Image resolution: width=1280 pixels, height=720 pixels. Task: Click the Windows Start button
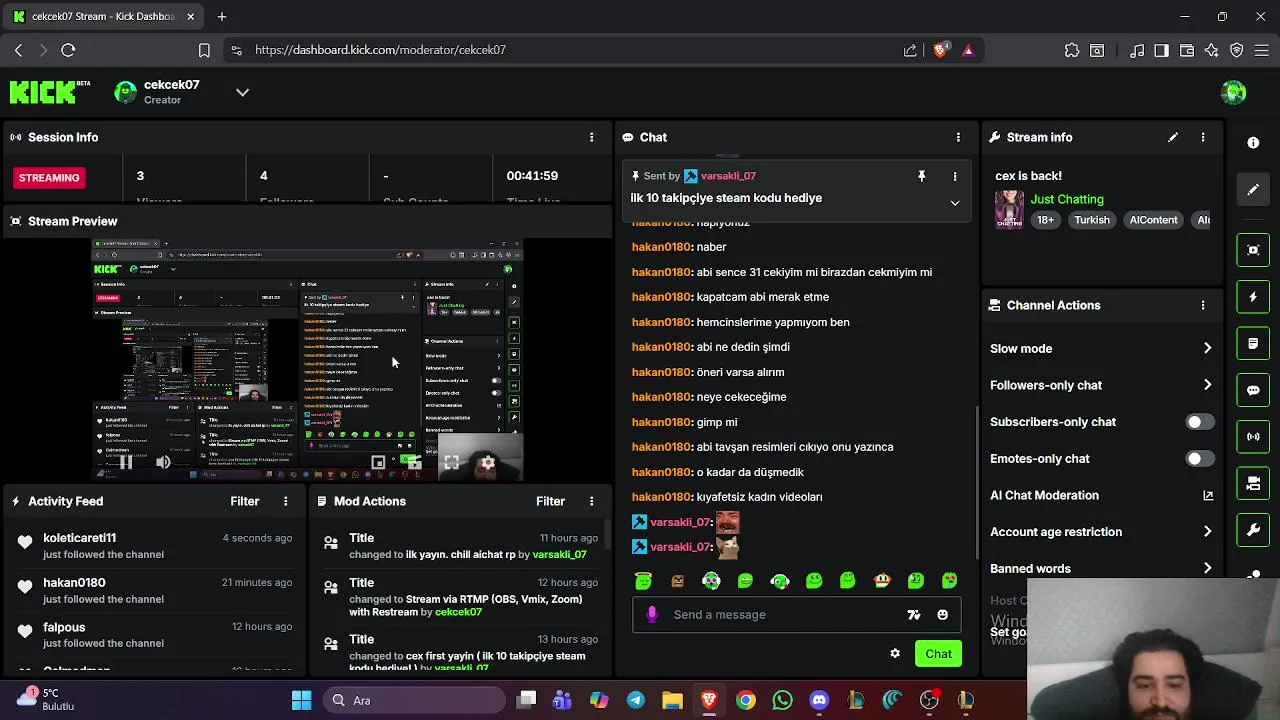(x=301, y=700)
